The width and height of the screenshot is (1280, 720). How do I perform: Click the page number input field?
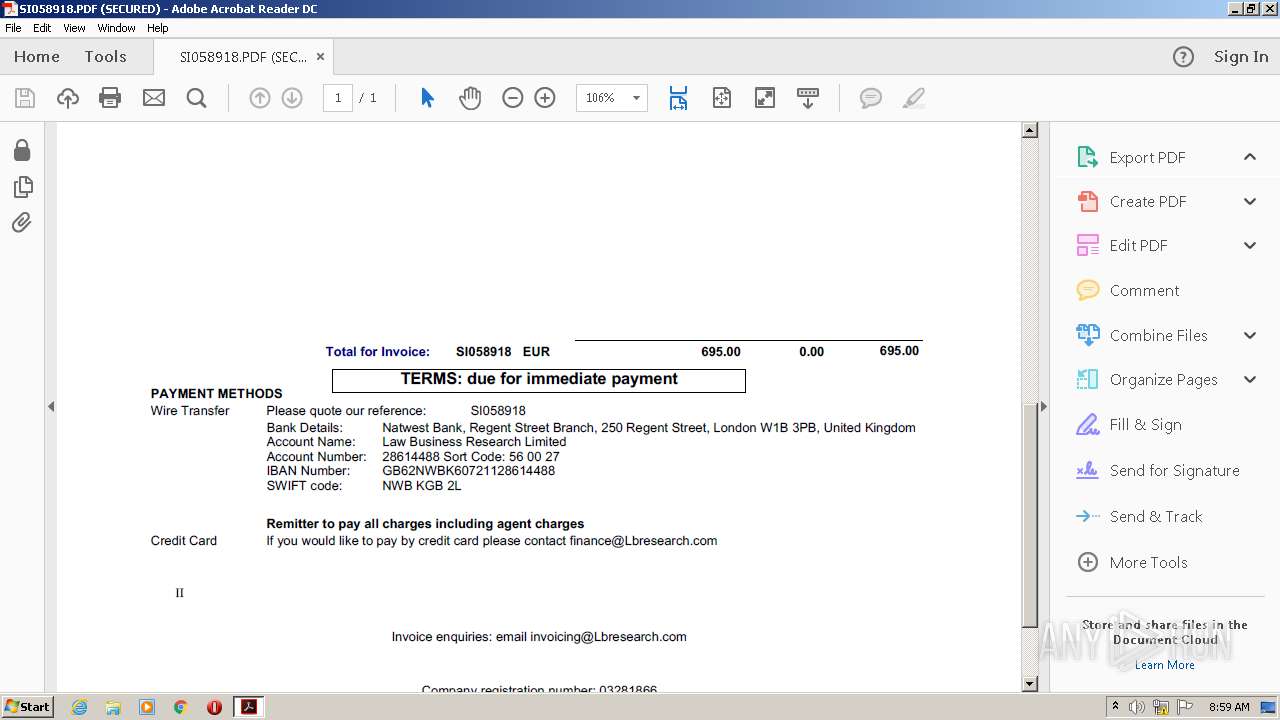338,98
